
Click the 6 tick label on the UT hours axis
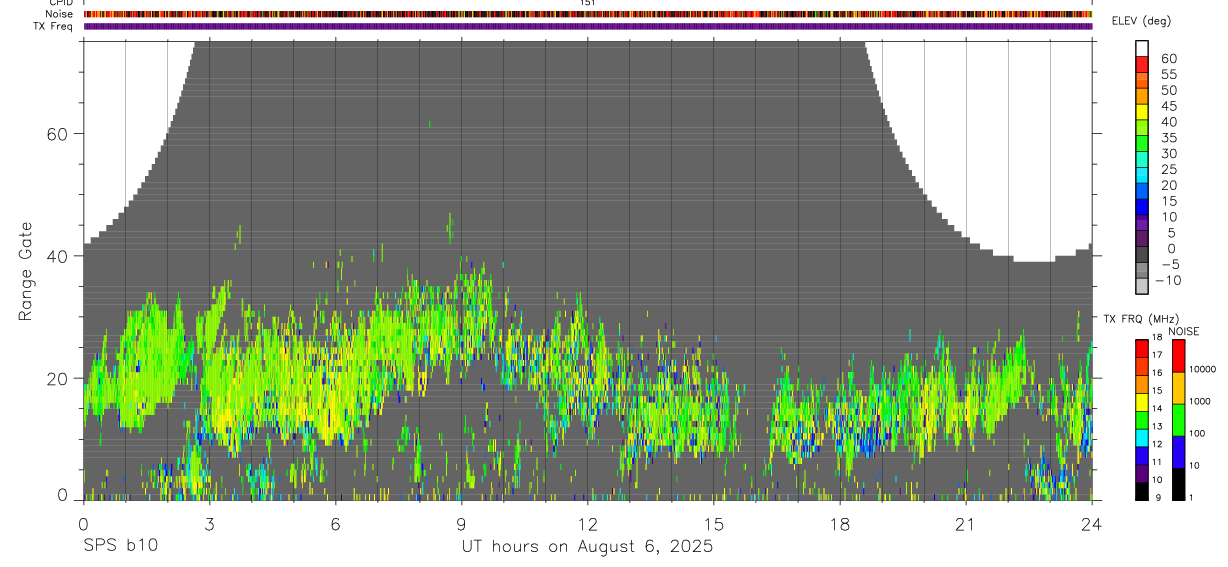coord(335,523)
